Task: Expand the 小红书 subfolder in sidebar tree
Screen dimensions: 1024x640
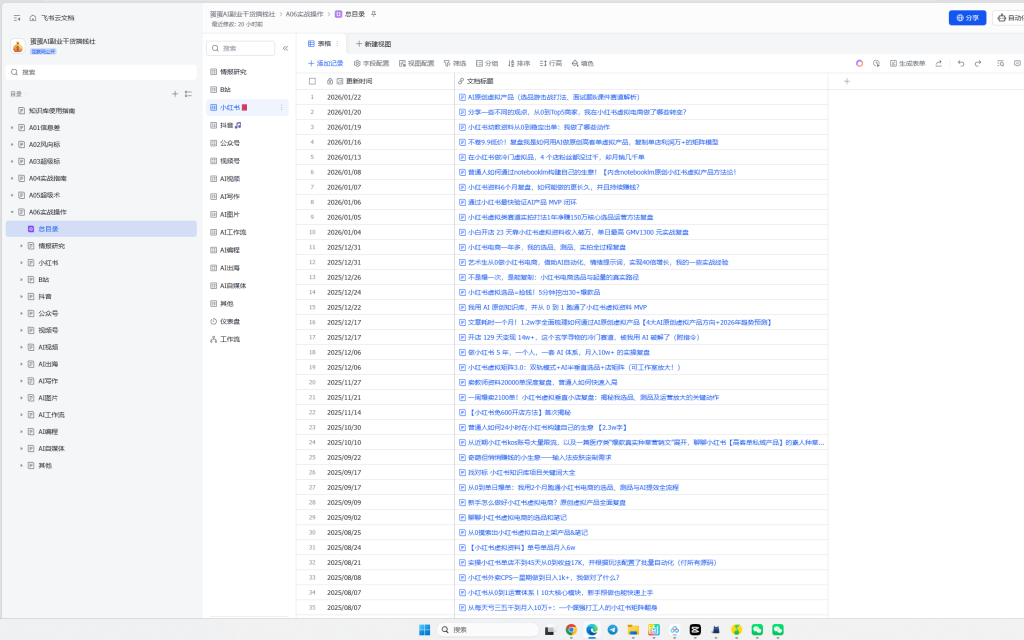Action: click(x=21, y=263)
